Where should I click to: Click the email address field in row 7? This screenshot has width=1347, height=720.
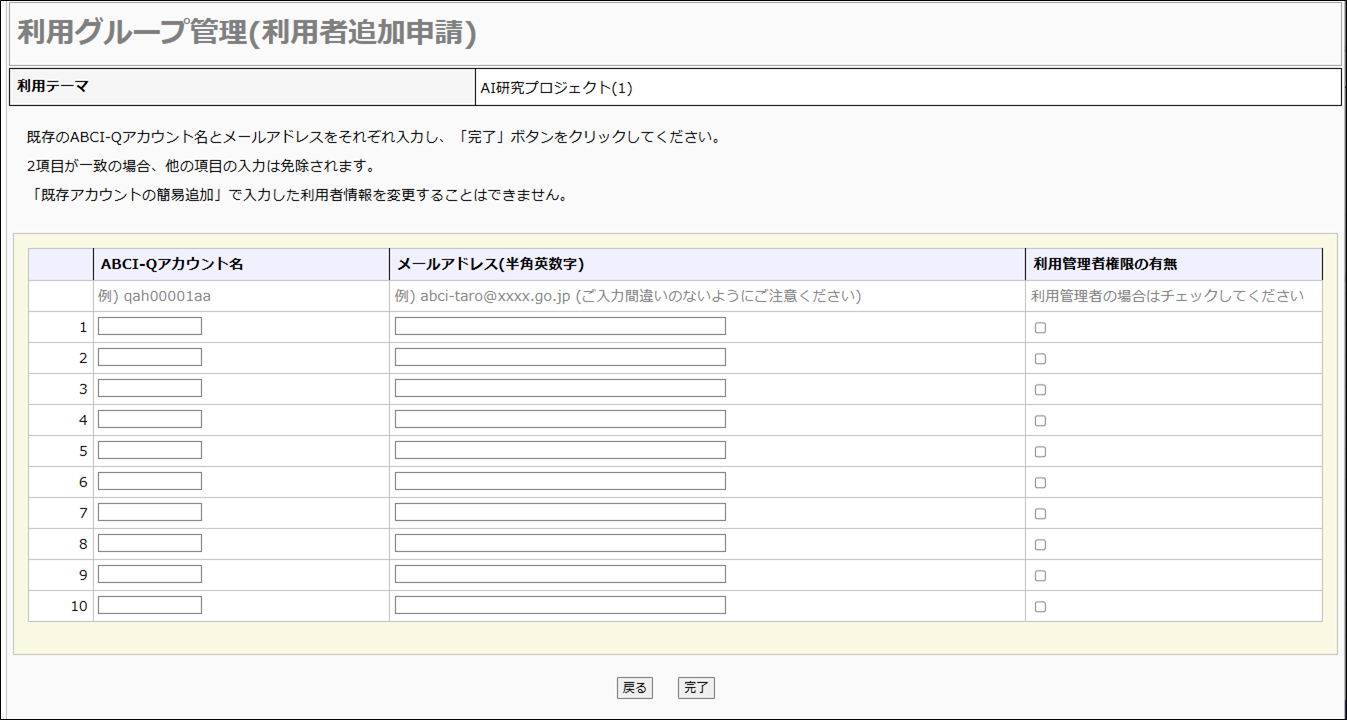click(560, 512)
